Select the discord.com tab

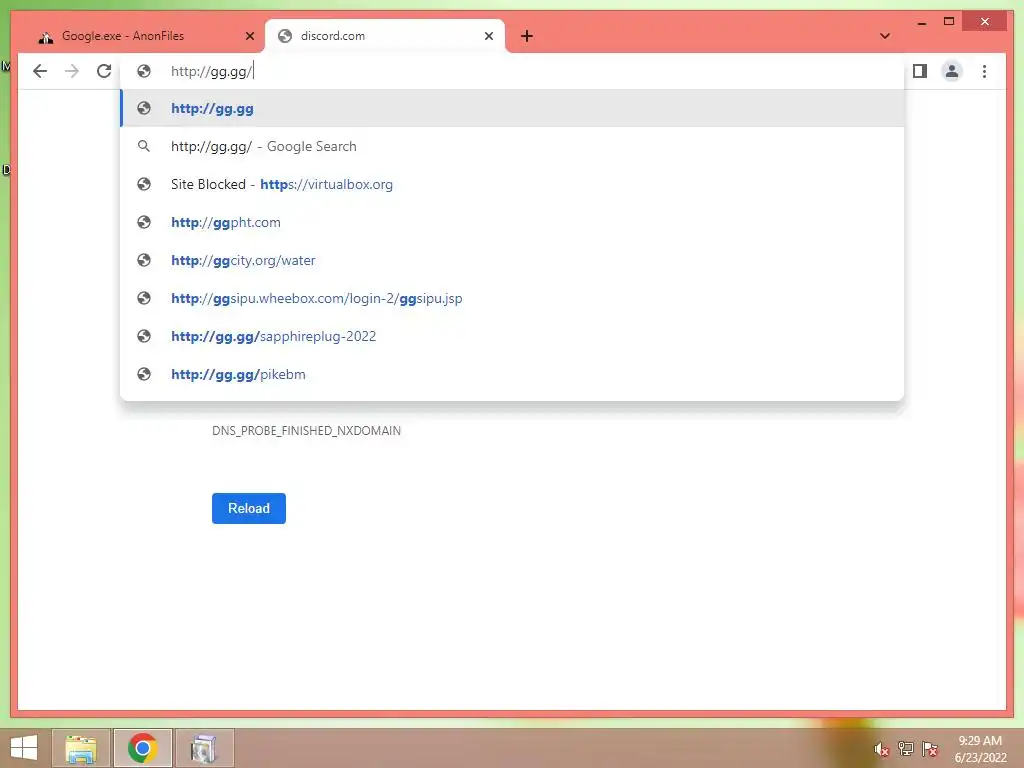385,36
